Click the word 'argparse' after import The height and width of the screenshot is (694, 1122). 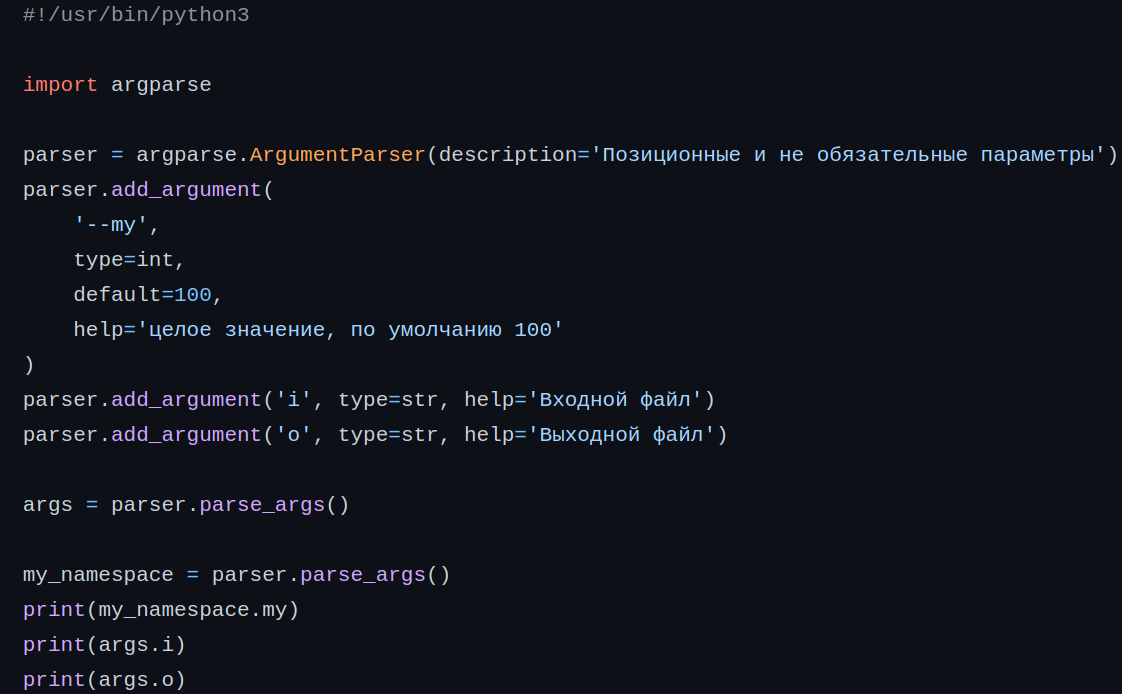click(161, 85)
